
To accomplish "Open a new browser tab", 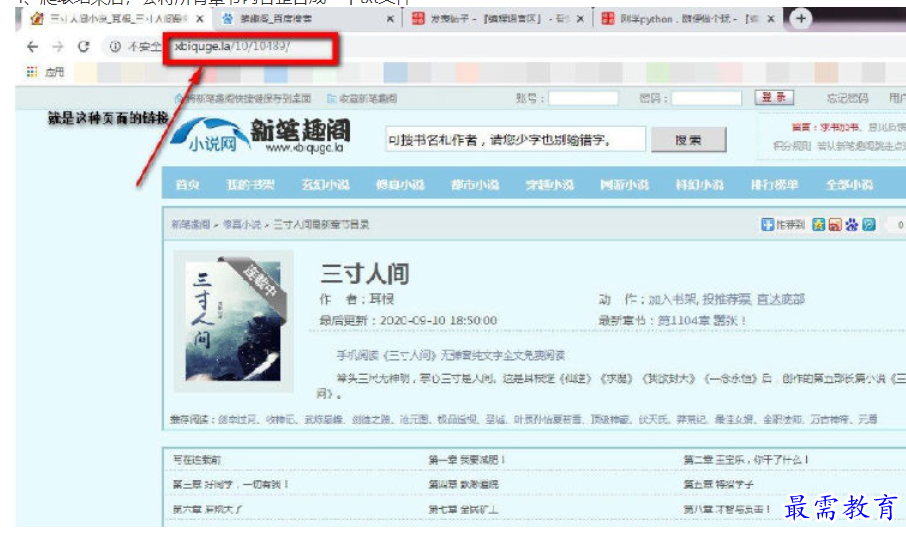I will point(800,18).
